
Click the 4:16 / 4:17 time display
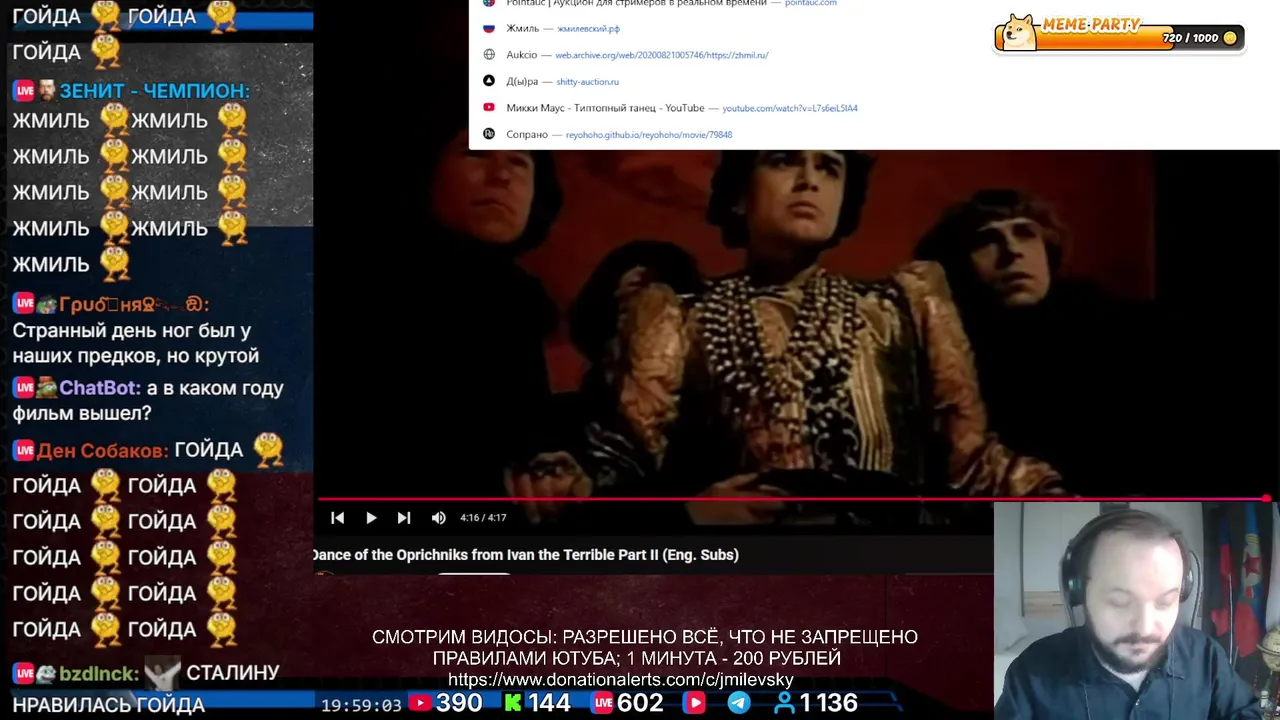click(x=483, y=517)
